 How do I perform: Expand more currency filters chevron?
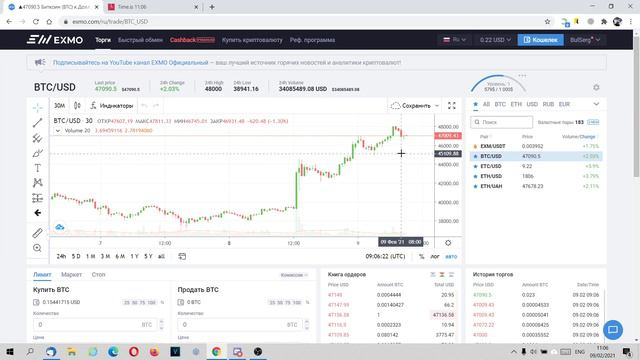596,104
